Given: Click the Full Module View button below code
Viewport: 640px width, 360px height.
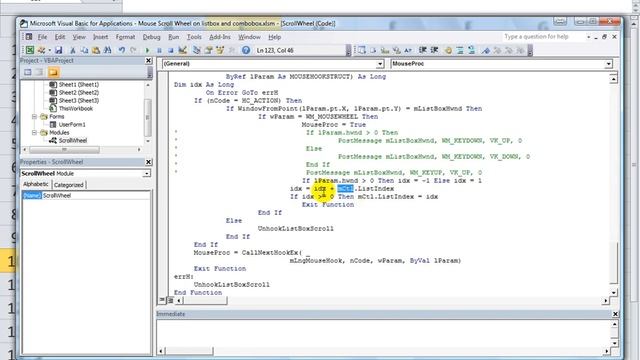Looking at the screenshot, I should [170, 300].
